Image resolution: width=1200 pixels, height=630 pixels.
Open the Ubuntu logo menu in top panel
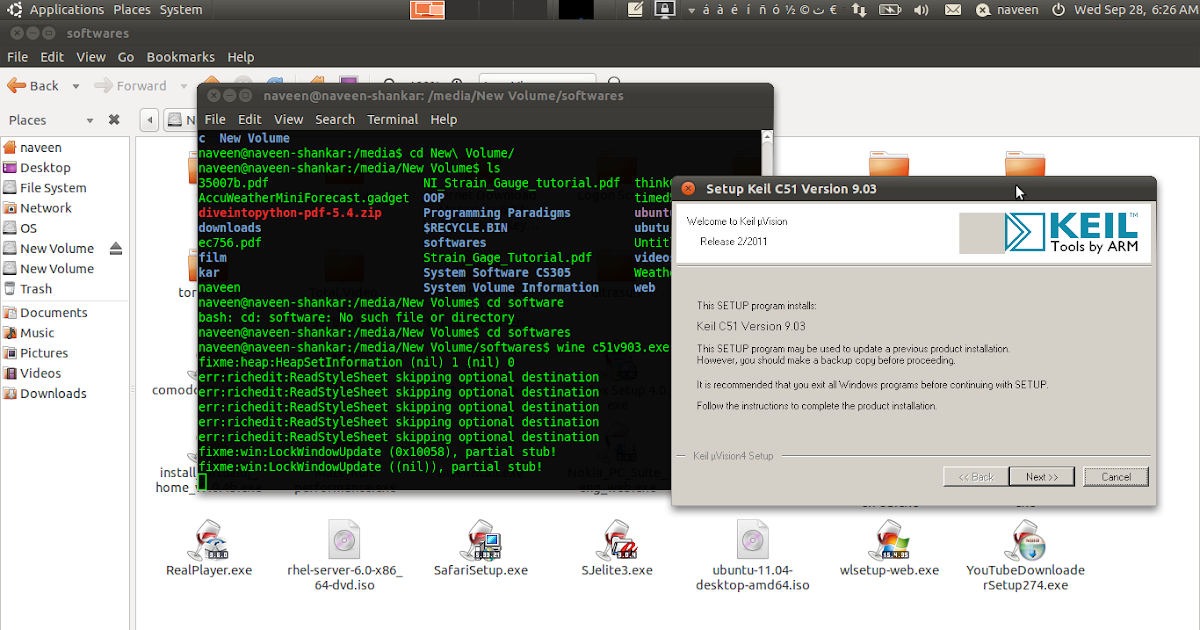point(15,10)
